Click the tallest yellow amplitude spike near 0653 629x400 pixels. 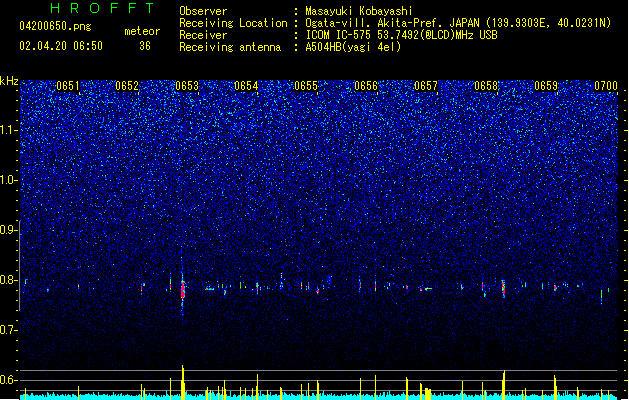coord(183,382)
